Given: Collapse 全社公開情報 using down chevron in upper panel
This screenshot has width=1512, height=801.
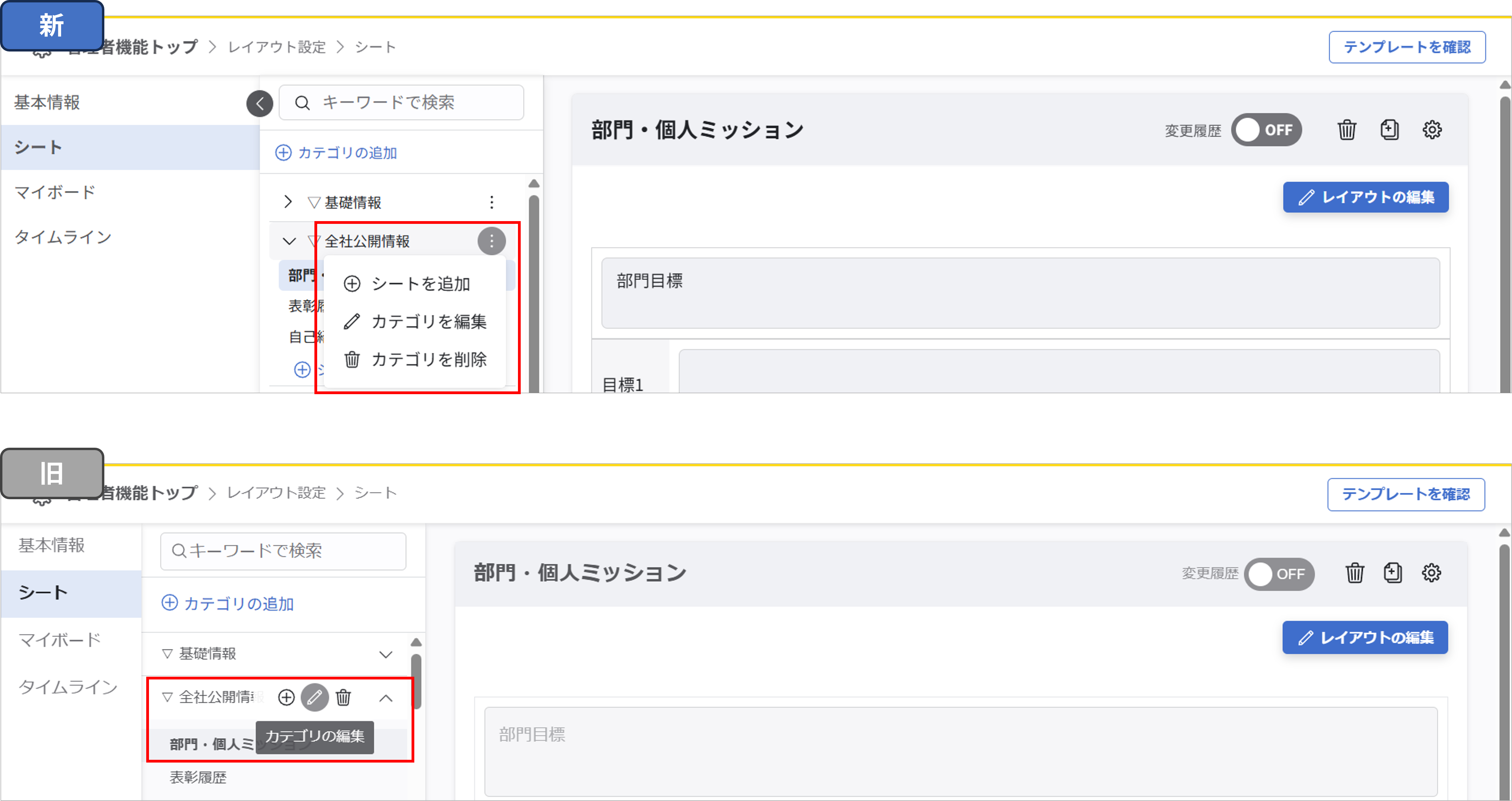Looking at the screenshot, I should [289, 241].
